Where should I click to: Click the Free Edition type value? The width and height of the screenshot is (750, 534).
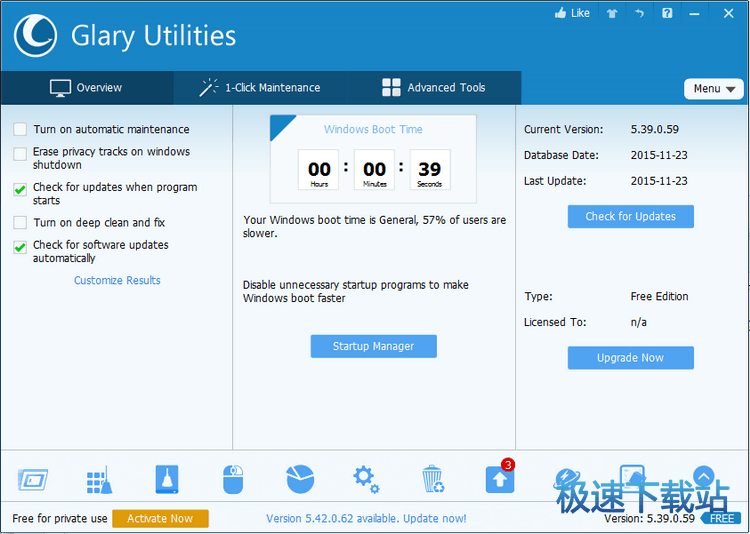tap(659, 297)
